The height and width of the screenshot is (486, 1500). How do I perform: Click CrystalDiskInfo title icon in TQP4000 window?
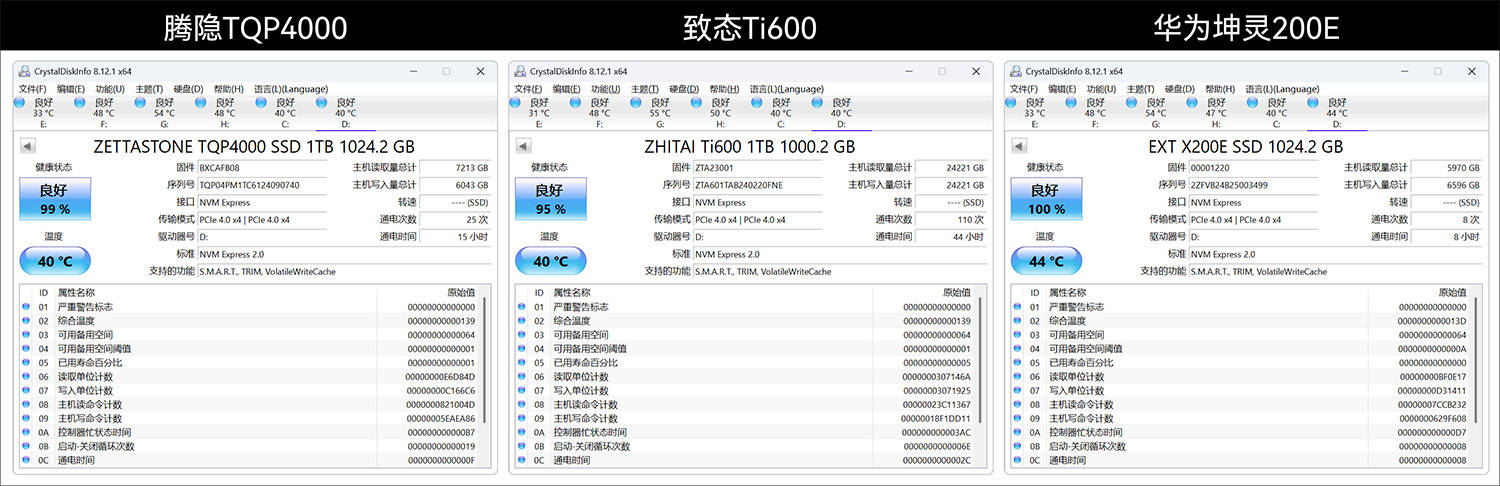(22, 71)
